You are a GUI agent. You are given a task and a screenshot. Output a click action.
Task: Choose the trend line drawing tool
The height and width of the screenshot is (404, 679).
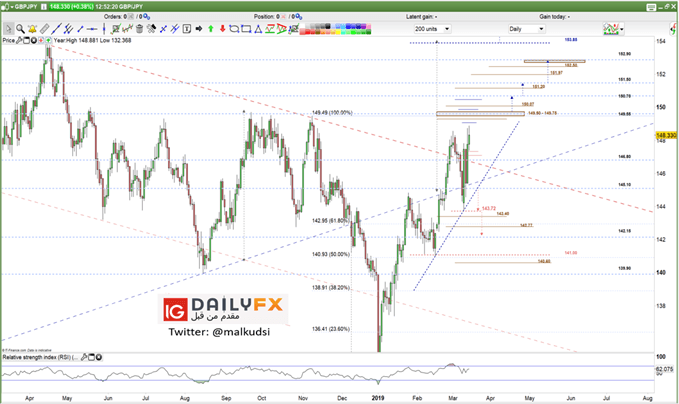click(x=56, y=29)
